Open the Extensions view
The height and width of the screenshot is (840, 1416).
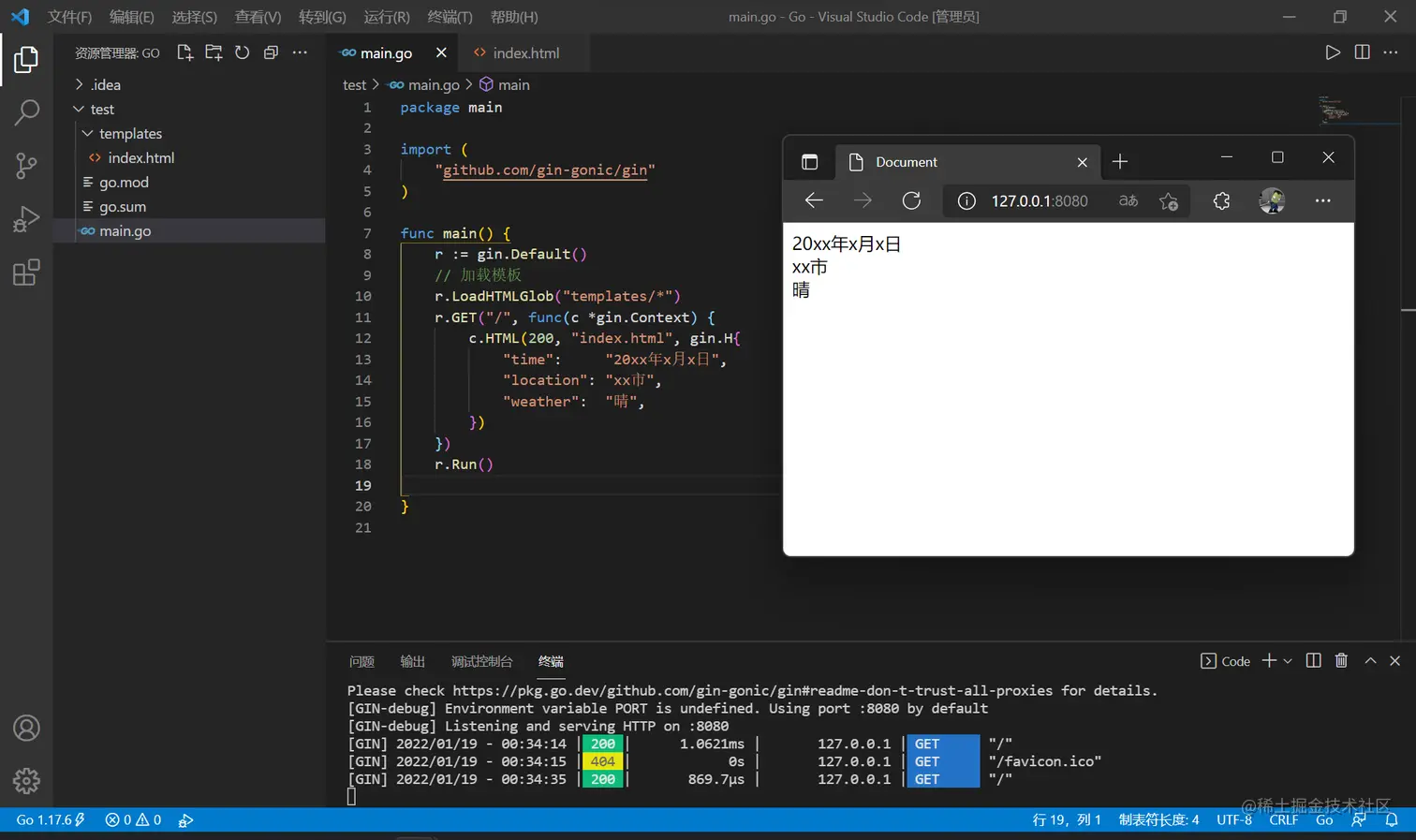(x=26, y=273)
